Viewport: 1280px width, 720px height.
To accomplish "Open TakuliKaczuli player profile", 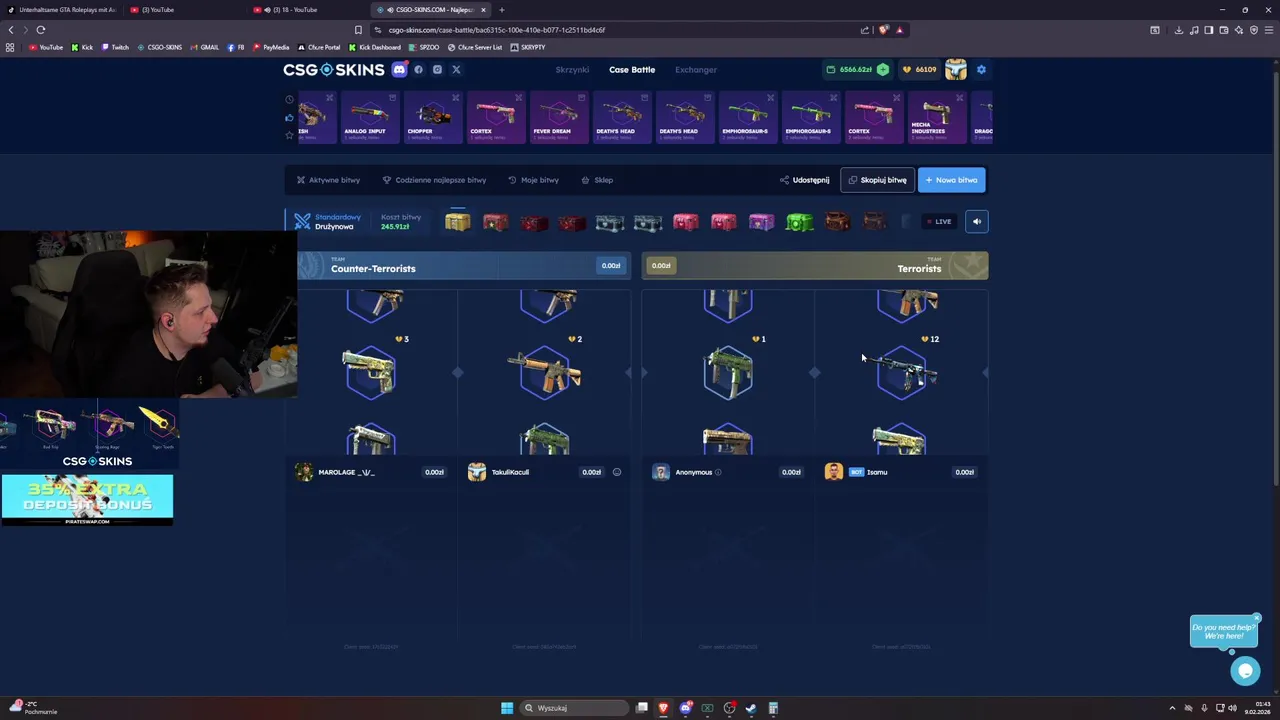I will [510, 472].
